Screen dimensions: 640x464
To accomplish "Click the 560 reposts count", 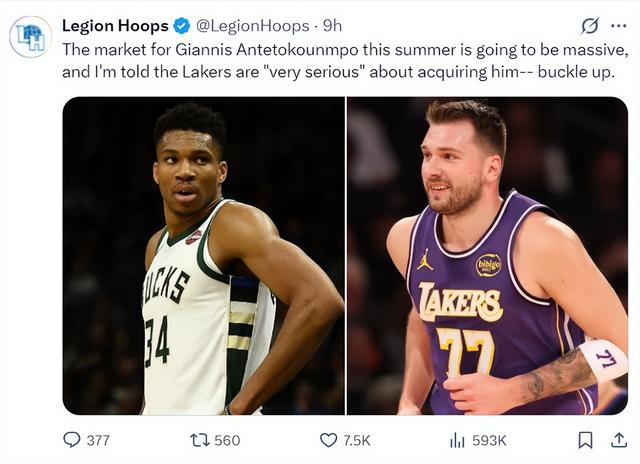I will click(227, 440).
